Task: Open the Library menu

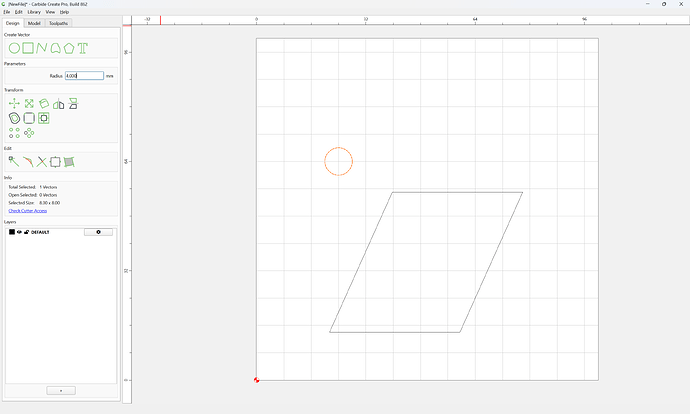Action: click(34, 12)
